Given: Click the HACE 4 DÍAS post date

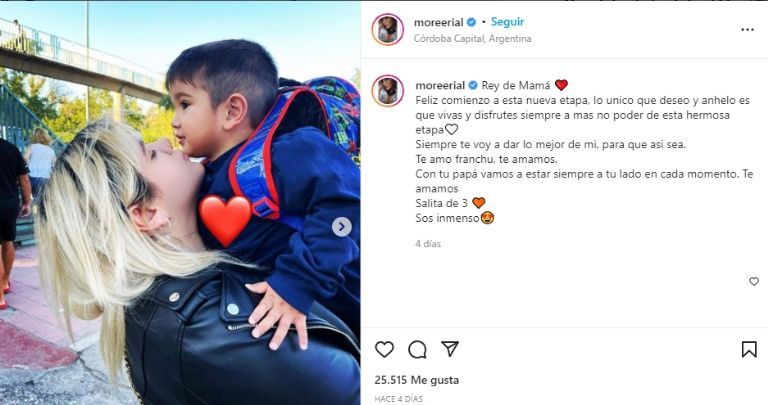Looking at the screenshot, I should tap(398, 399).
